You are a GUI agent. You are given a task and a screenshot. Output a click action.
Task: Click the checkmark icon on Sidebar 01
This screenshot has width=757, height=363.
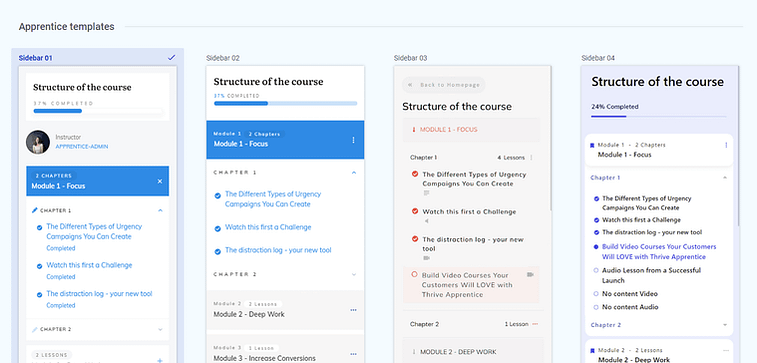[171, 58]
